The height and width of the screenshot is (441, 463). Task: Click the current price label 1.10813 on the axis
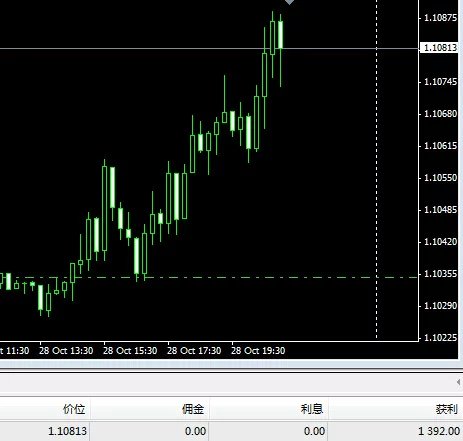click(x=439, y=48)
